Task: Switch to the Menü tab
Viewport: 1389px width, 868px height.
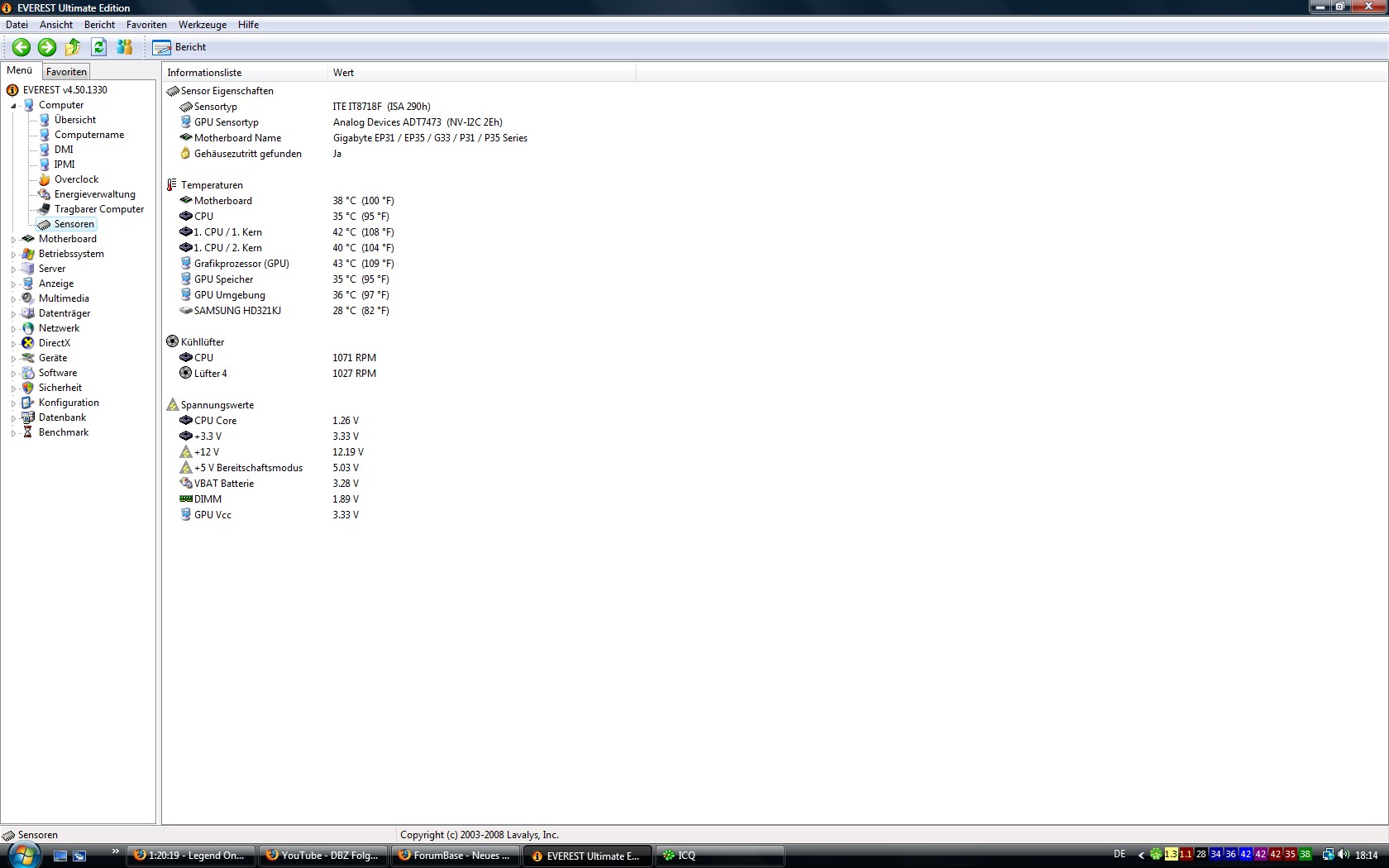Action: (20, 71)
